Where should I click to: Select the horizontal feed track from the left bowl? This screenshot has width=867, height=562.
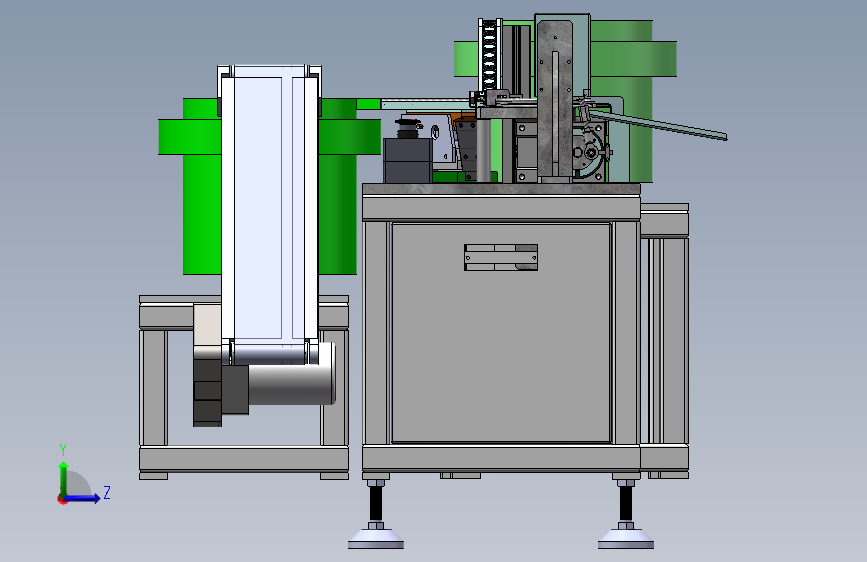[x=426, y=104]
